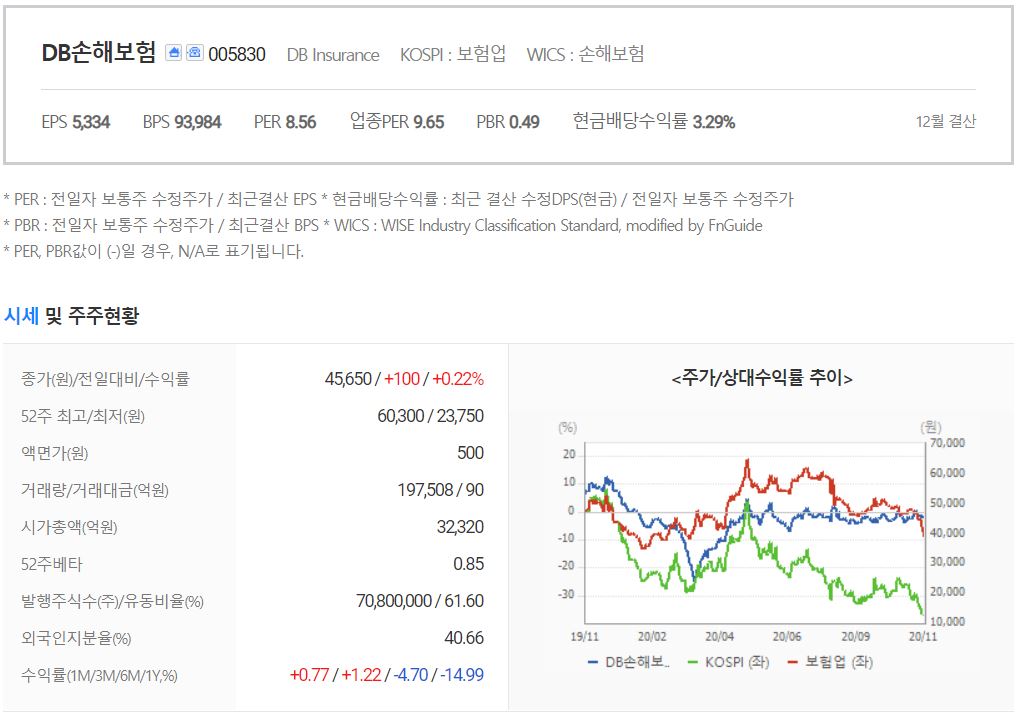The height and width of the screenshot is (713, 1018).
Task: Click the closing price 45,650
Action: pyautogui.click(x=349, y=379)
